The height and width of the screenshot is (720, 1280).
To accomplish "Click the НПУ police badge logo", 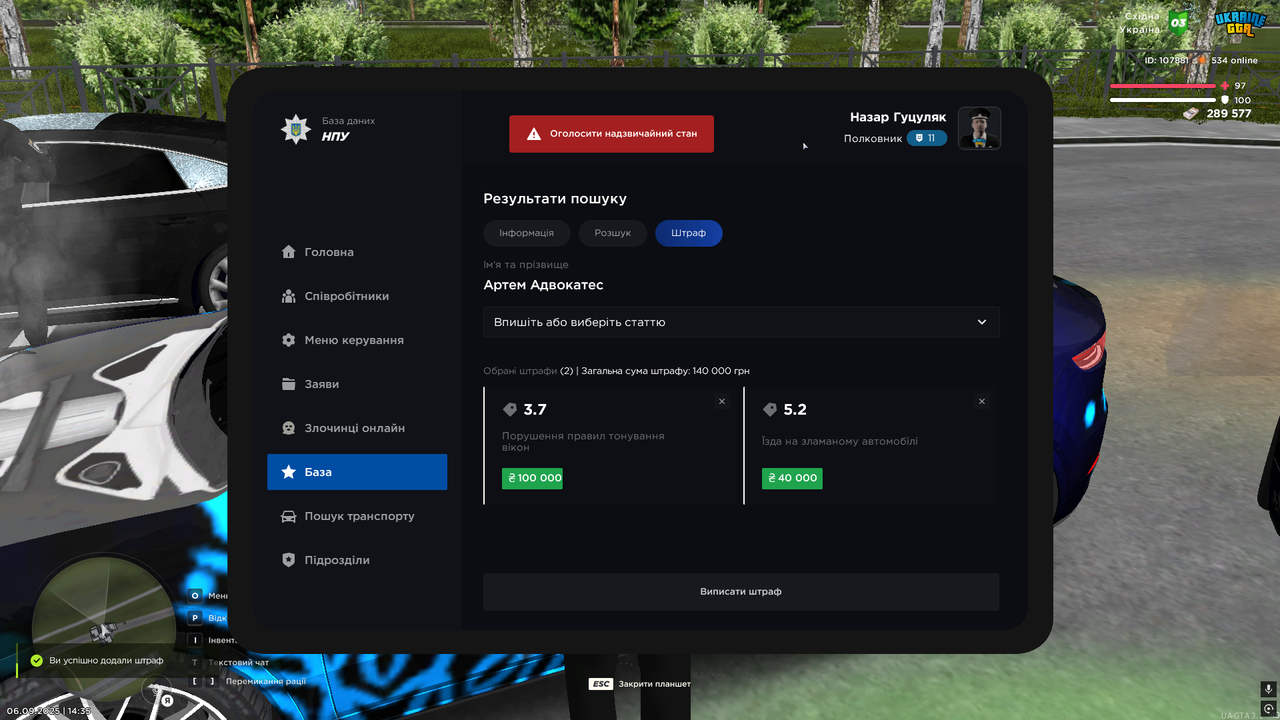I will click(295, 129).
